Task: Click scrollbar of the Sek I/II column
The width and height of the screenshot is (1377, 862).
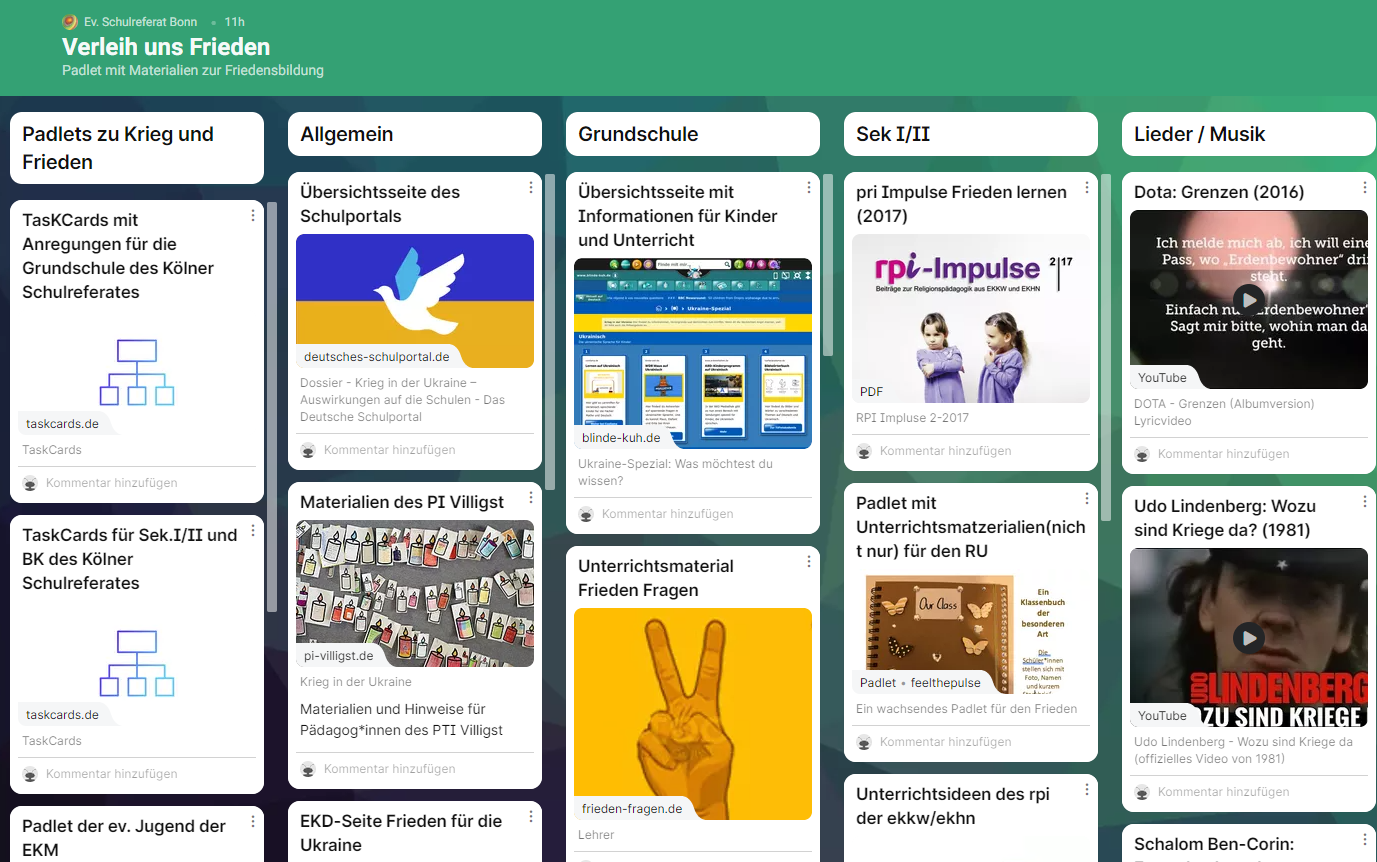Action: (x=1106, y=347)
